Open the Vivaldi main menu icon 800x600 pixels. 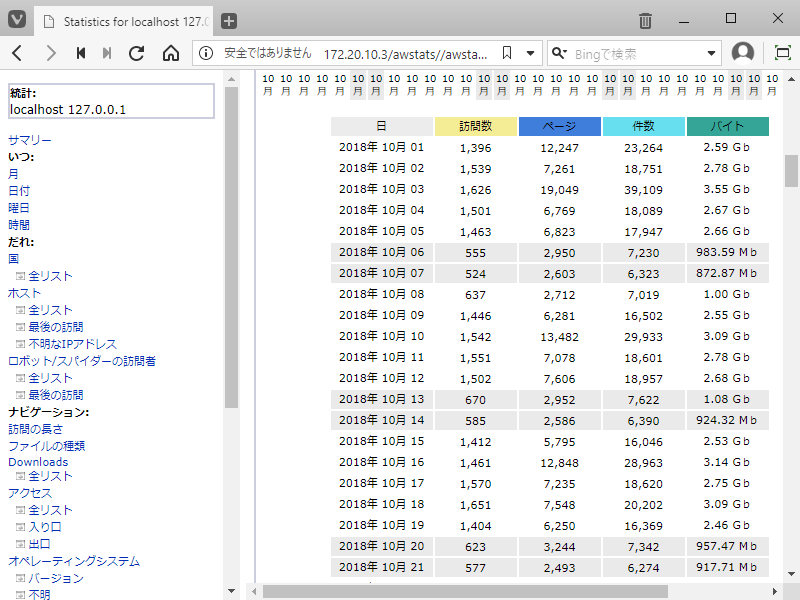pos(18,20)
